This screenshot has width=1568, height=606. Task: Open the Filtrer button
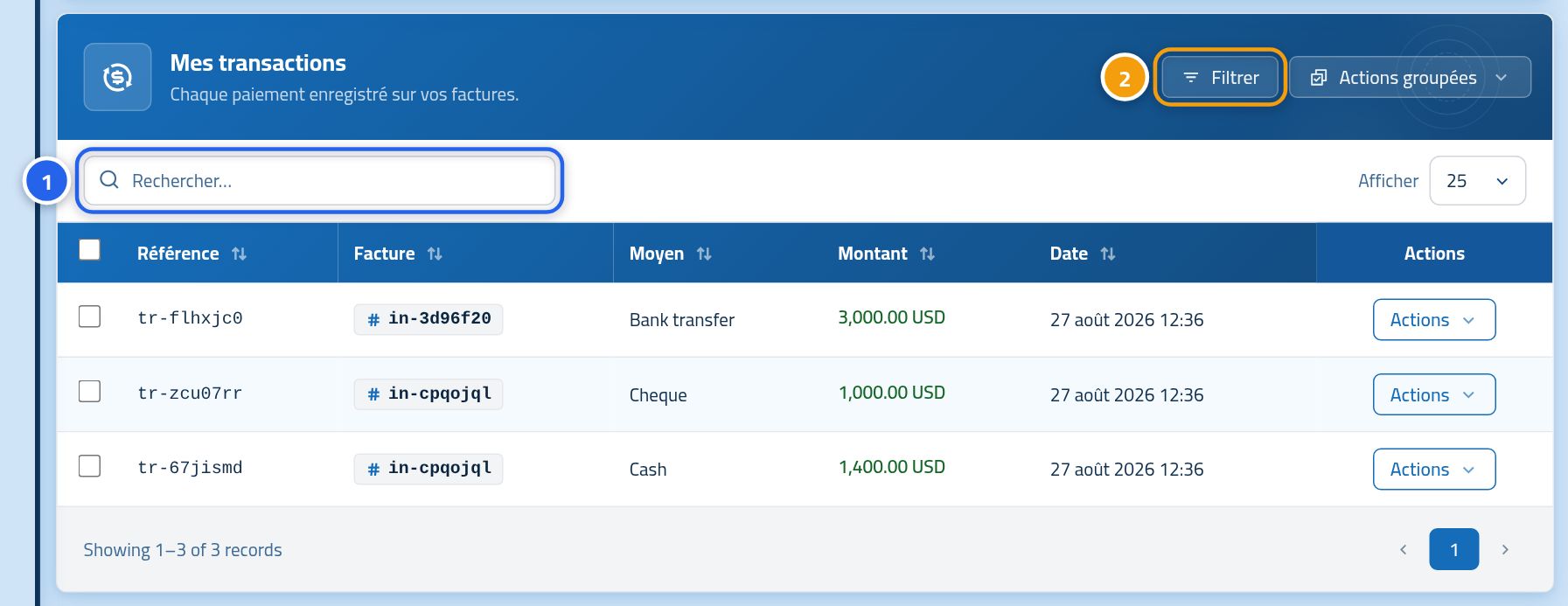point(1220,77)
